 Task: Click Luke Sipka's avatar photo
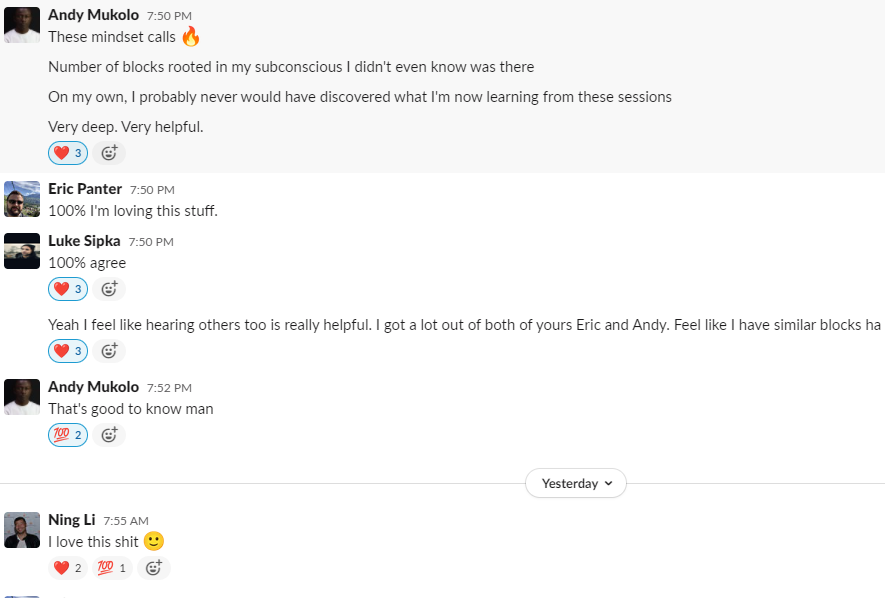(x=22, y=251)
